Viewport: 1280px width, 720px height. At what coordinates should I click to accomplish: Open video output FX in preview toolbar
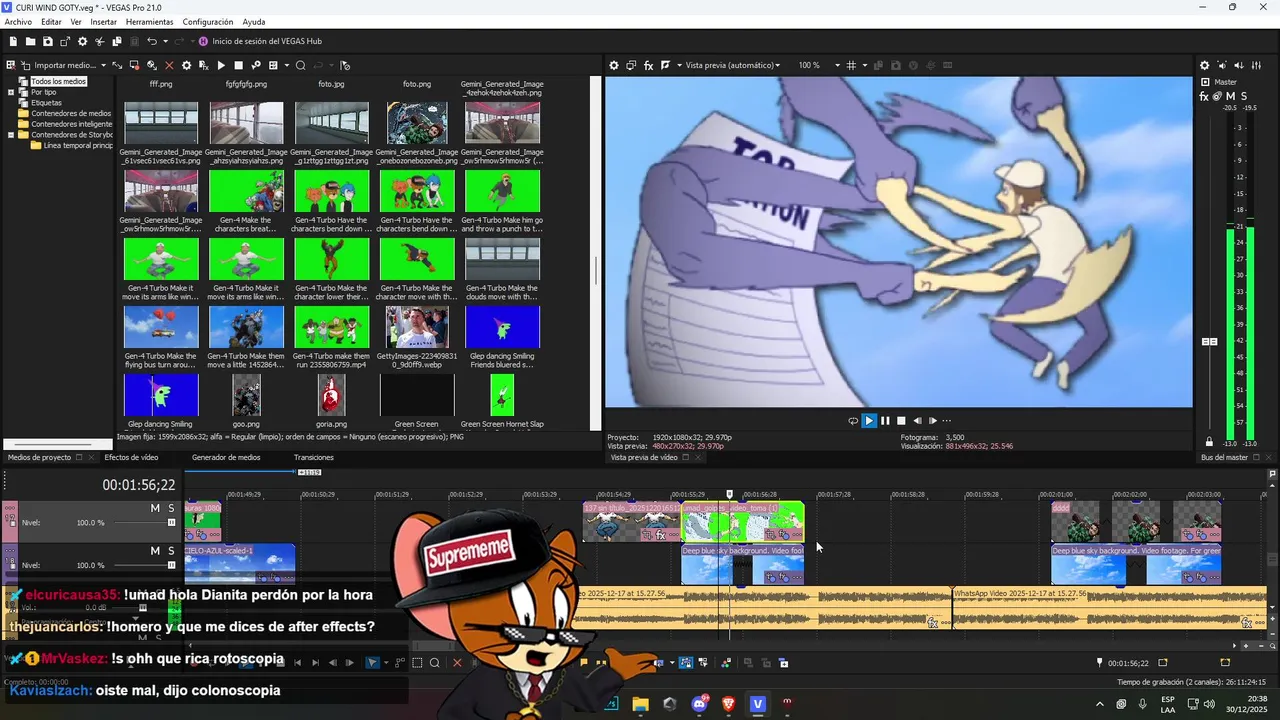point(648,65)
